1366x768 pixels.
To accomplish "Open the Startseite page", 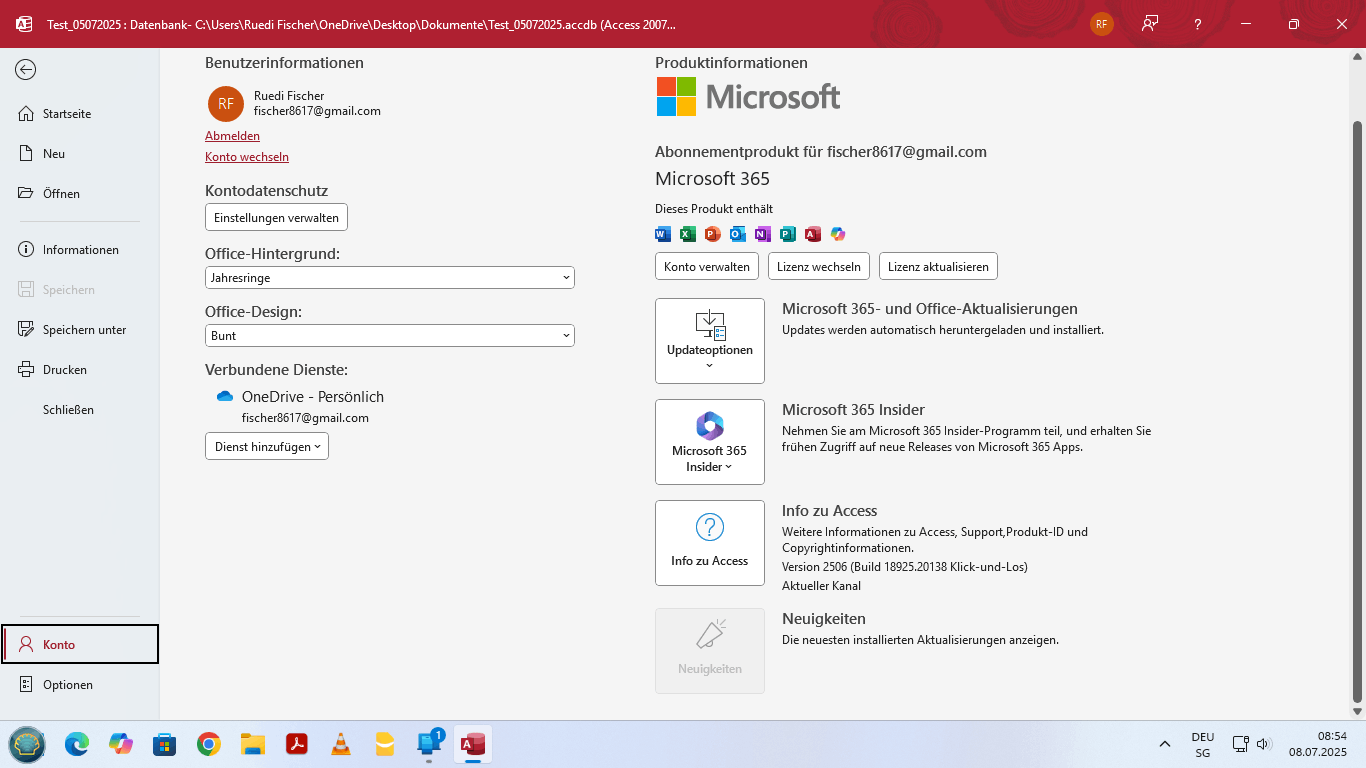I will pos(80,114).
